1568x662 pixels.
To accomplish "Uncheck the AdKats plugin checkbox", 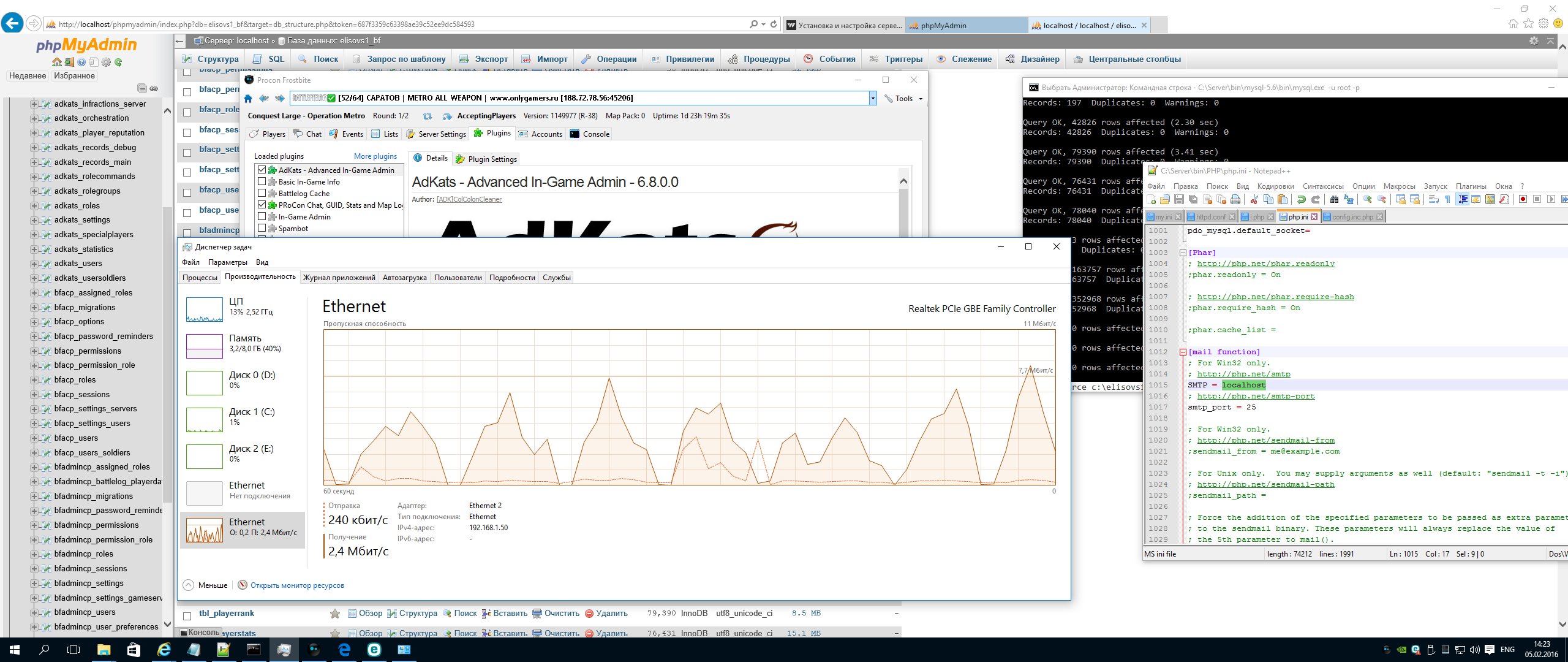I will (x=262, y=170).
